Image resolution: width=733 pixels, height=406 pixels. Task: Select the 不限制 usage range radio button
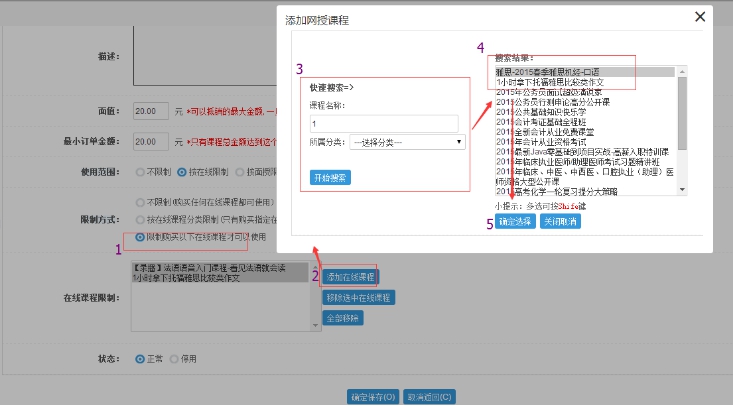coord(139,172)
